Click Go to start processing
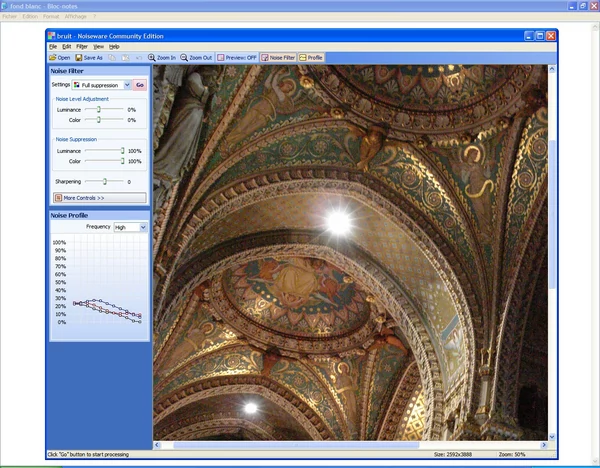The width and height of the screenshot is (600, 468). point(140,85)
